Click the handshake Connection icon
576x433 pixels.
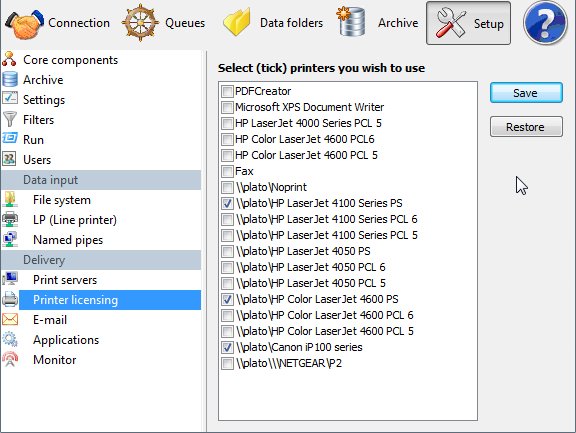[x=24, y=24]
